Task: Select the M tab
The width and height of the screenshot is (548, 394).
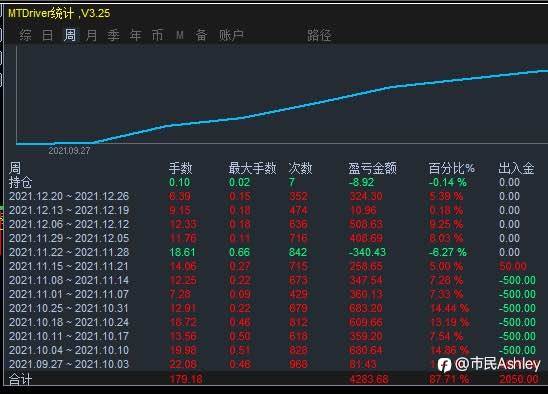Action: [180, 35]
